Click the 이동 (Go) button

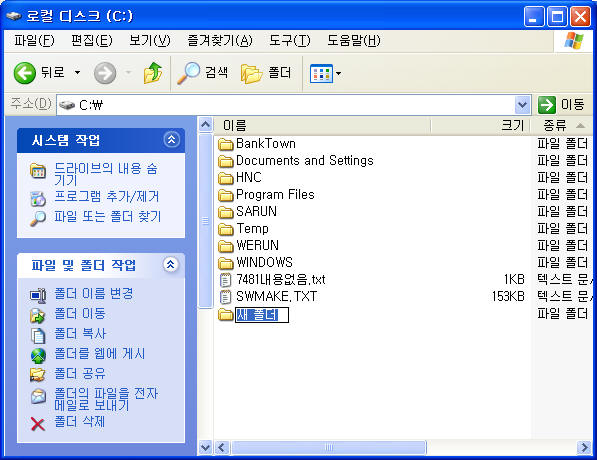click(x=562, y=104)
